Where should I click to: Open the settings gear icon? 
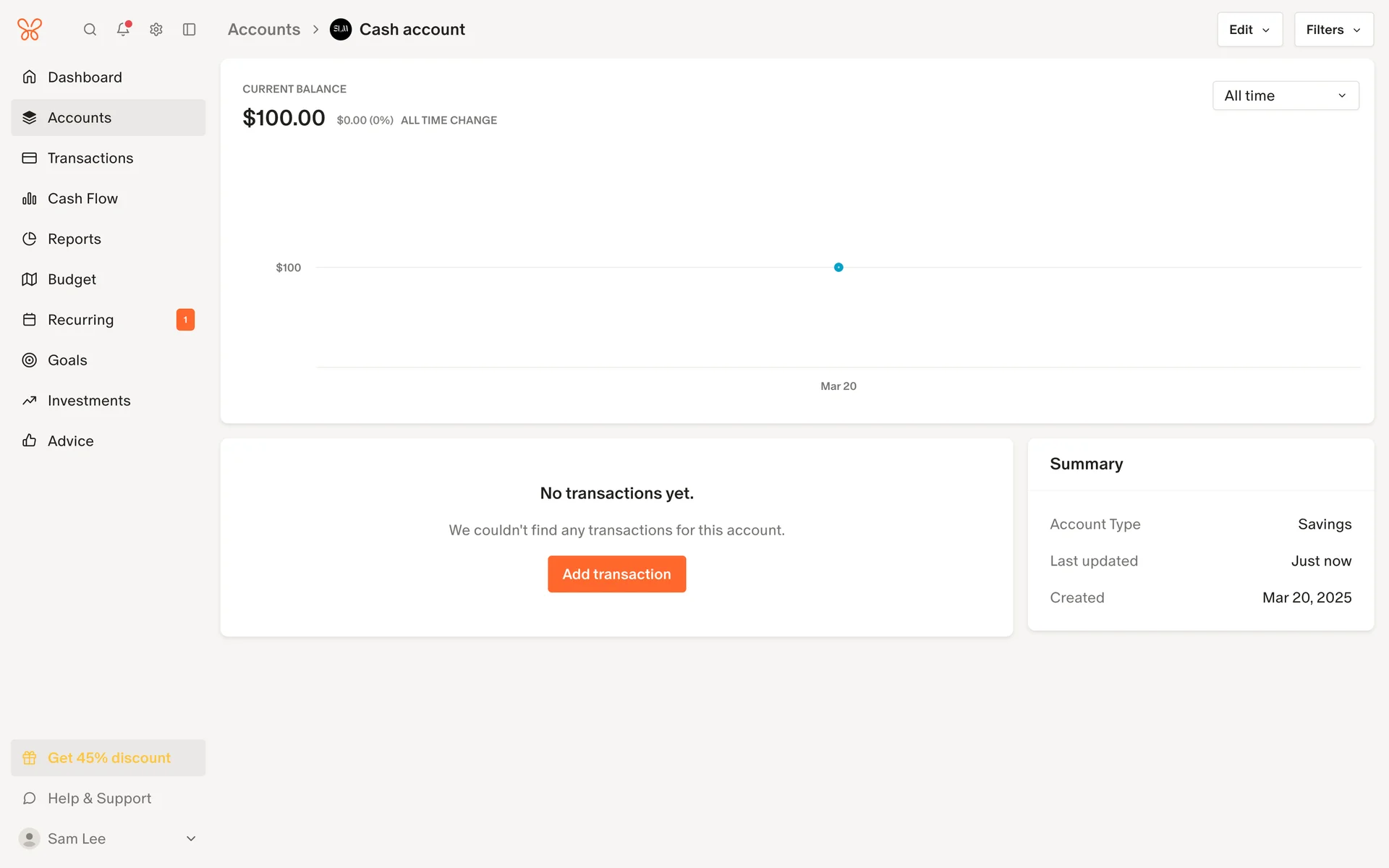click(156, 30)
